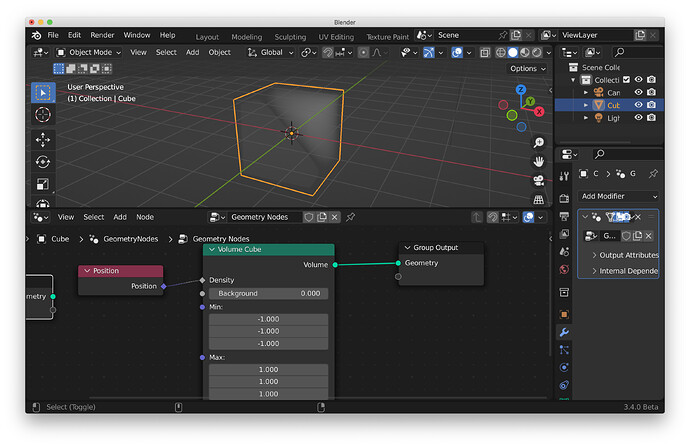
Task: Open the Modifier properties wrench tab
Action: [564, 332]
